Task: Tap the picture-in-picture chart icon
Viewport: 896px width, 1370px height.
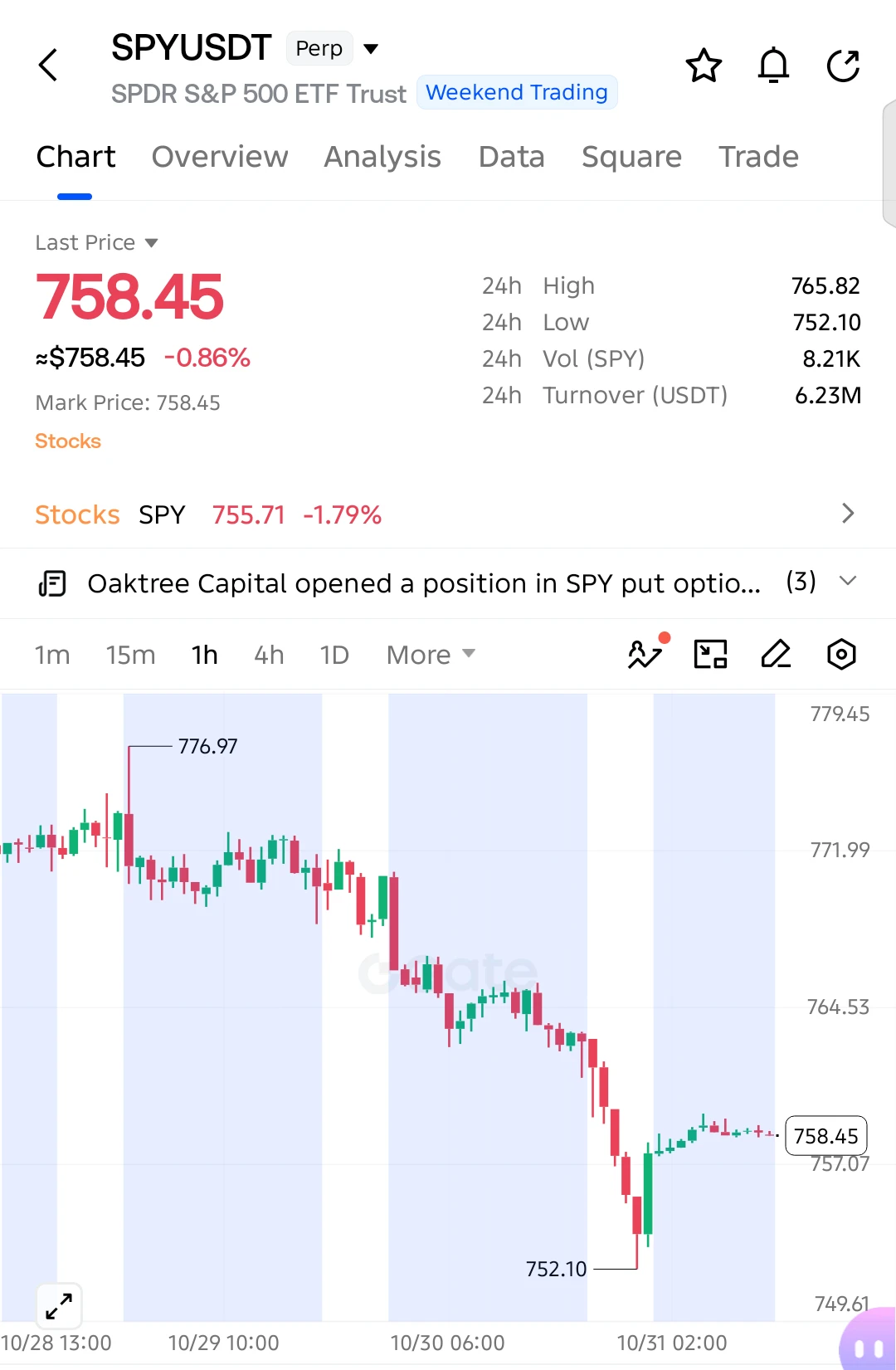Action: coord(710,654)
